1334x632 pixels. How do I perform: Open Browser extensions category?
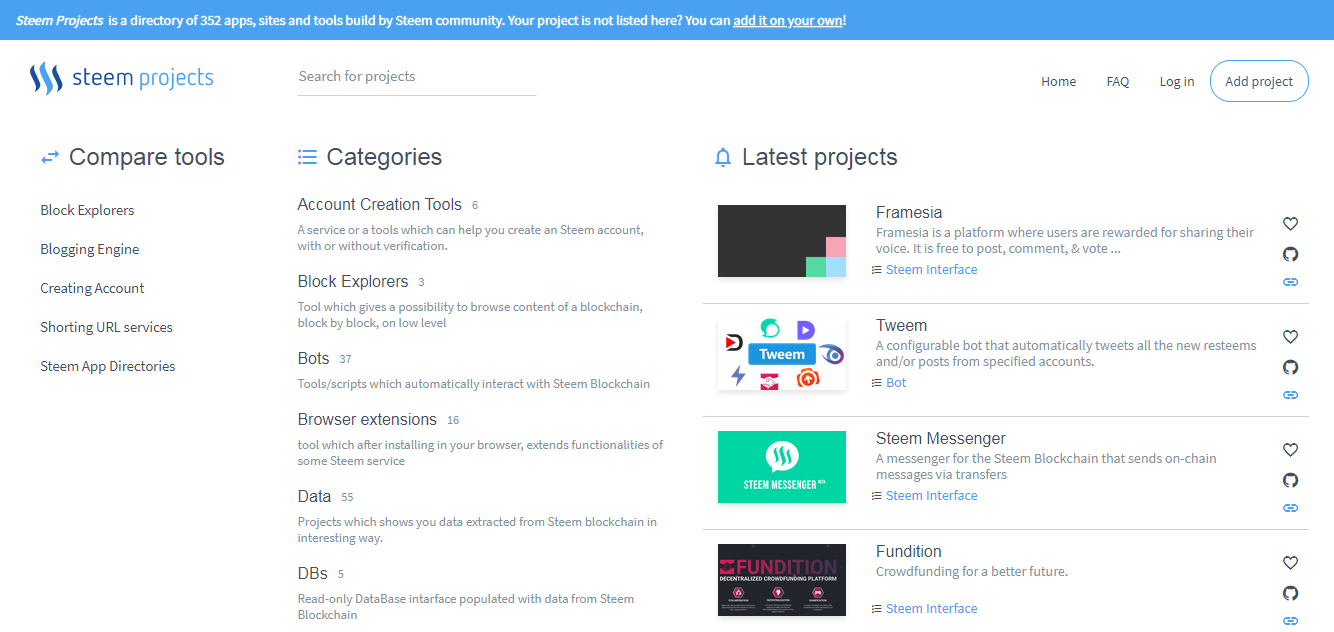[367, 419]
